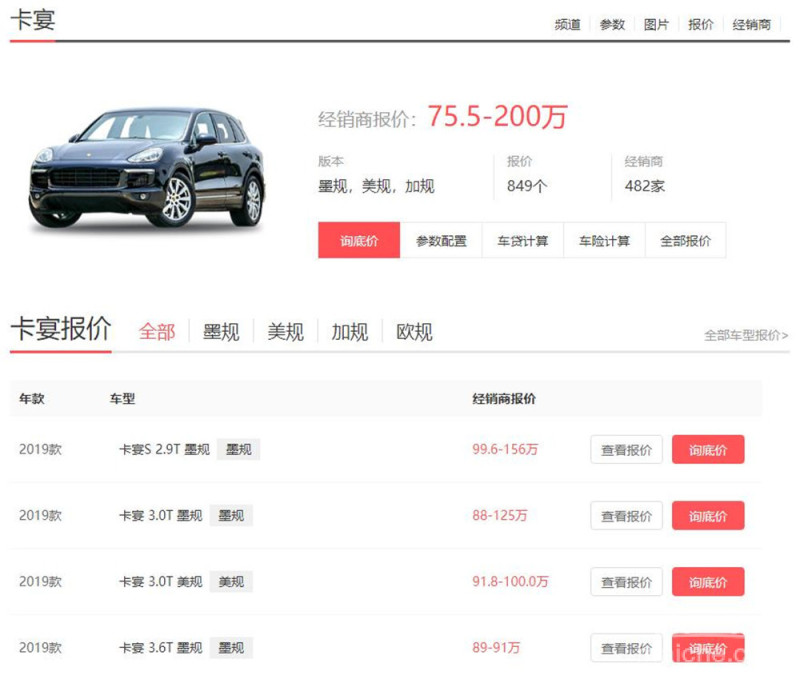800x675 pixels.
Task: Open the 车险计算 calculator button
Action: point(604,241)
